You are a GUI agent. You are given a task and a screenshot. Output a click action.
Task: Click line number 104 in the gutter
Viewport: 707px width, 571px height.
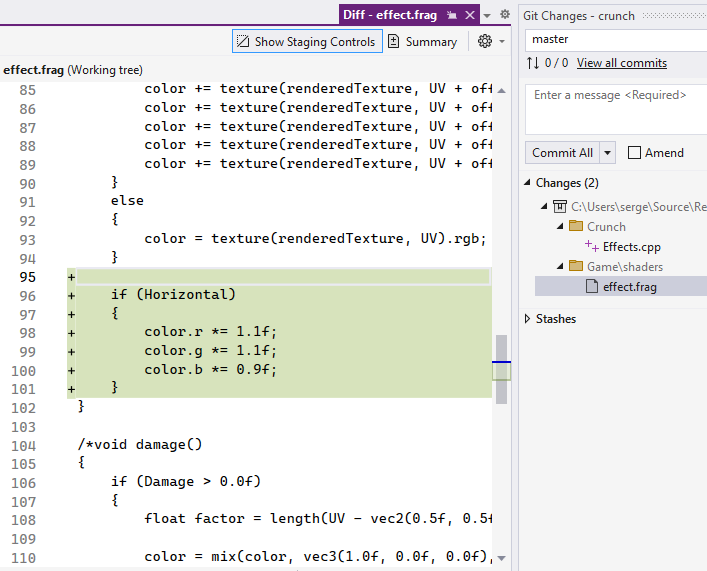tap(23, 446)
